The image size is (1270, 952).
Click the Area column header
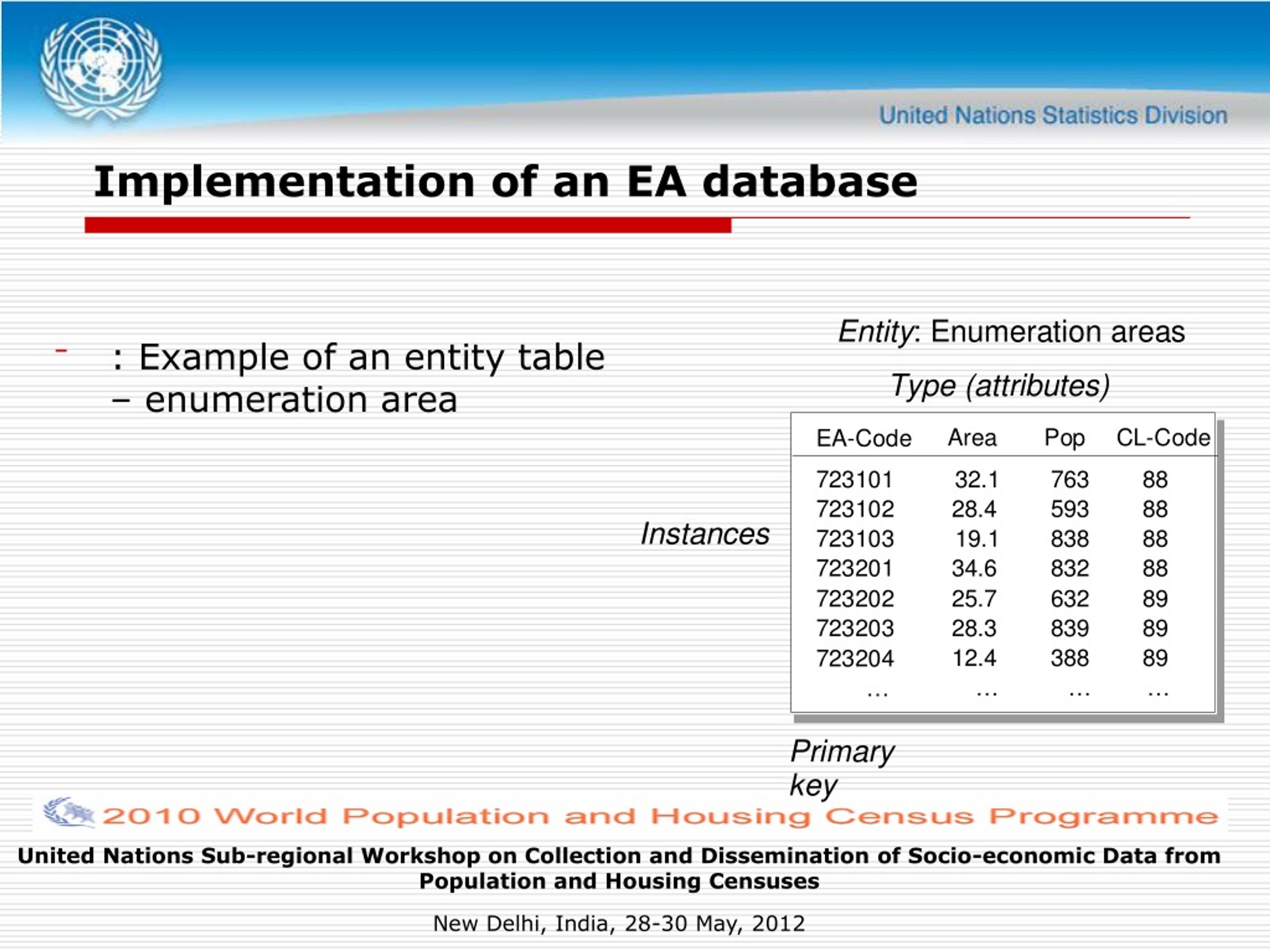(x=972, y=438)
